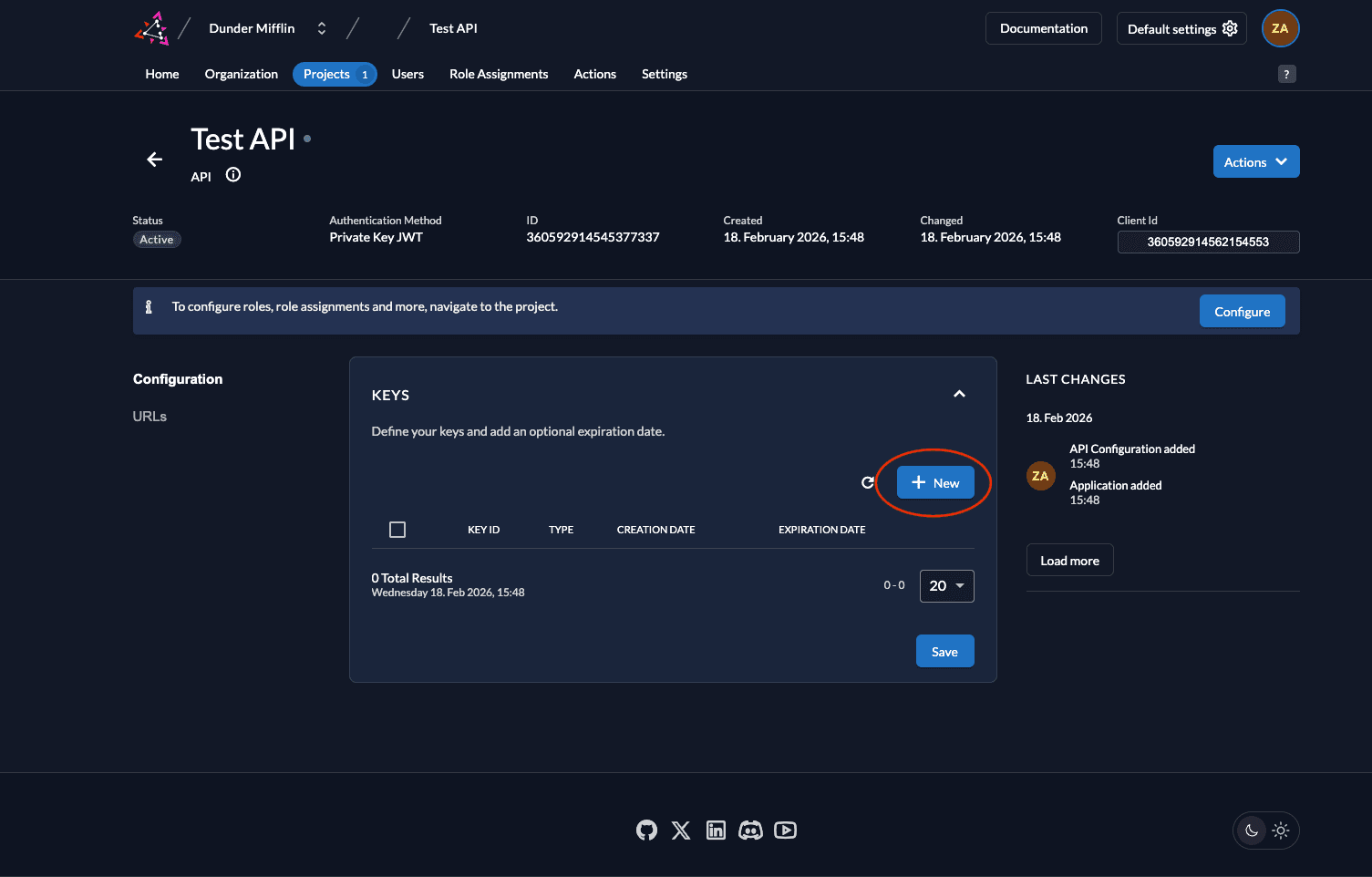Viewport: 1372px width, 877px height.
Task: Open the YouTube footer icon
Action: point(785,830)
